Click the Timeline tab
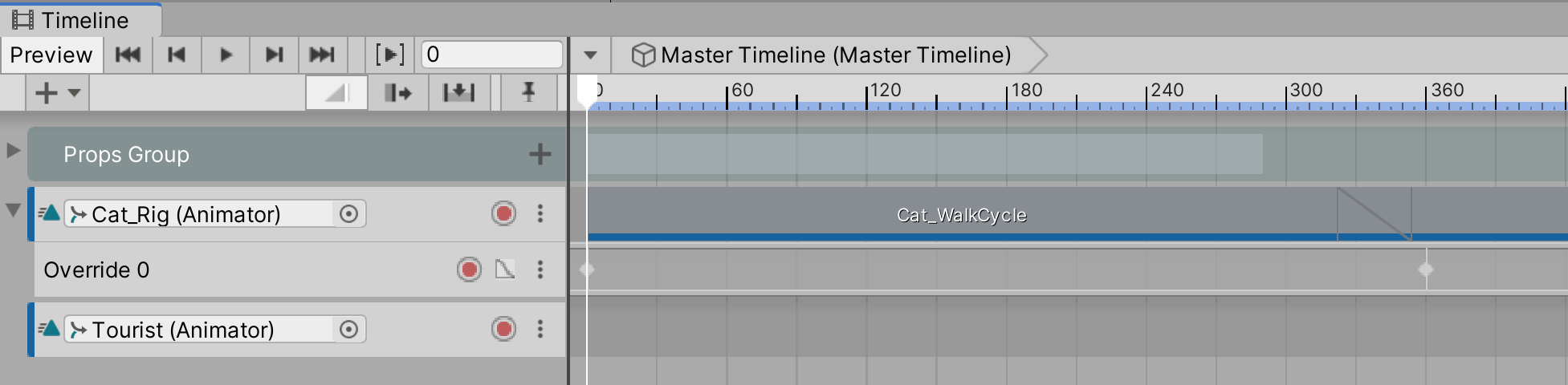 point(80,20)
